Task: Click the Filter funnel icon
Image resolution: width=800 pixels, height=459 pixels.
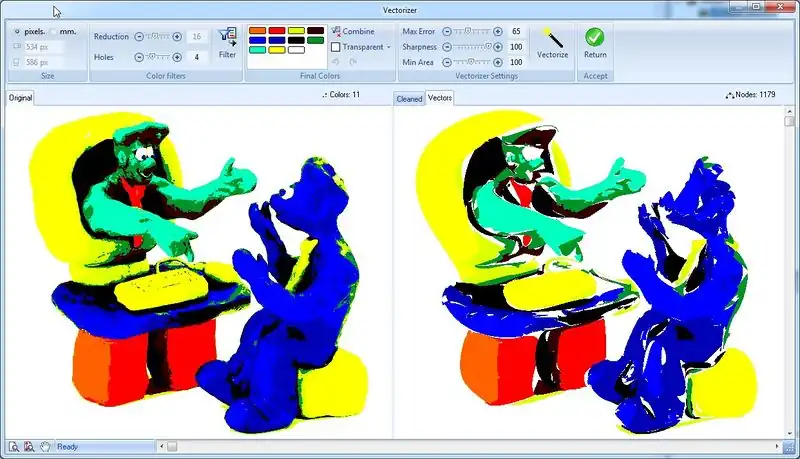Action: [x=227, y=38]
